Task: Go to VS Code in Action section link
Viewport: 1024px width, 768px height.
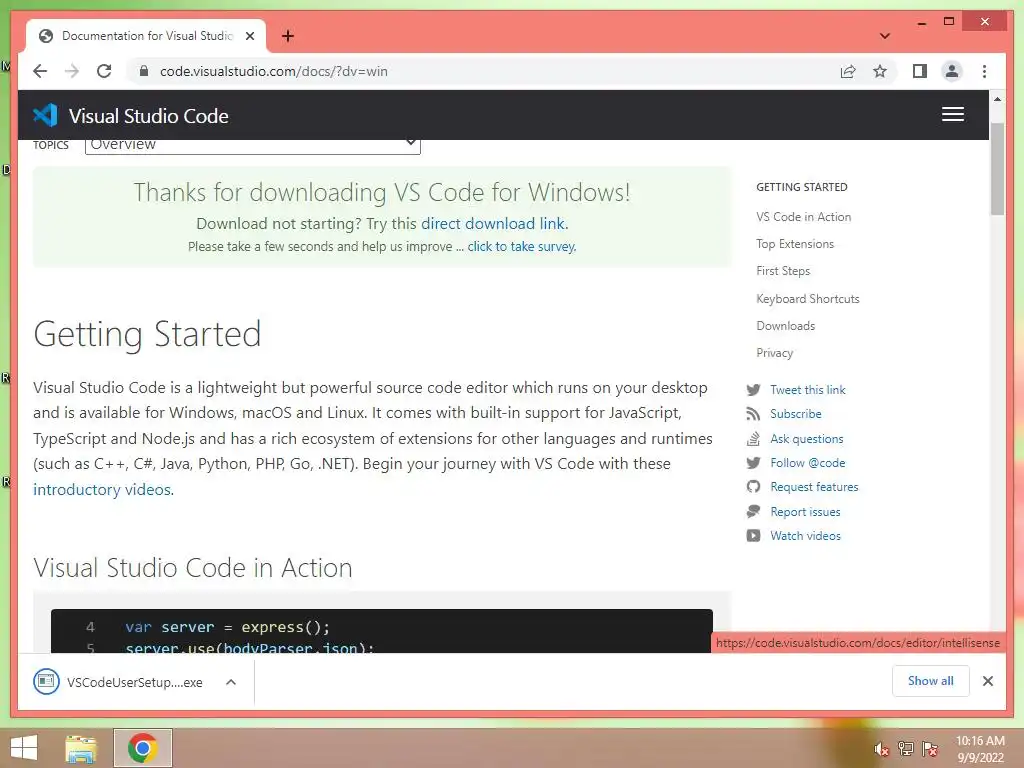Action: click(803, 217)
